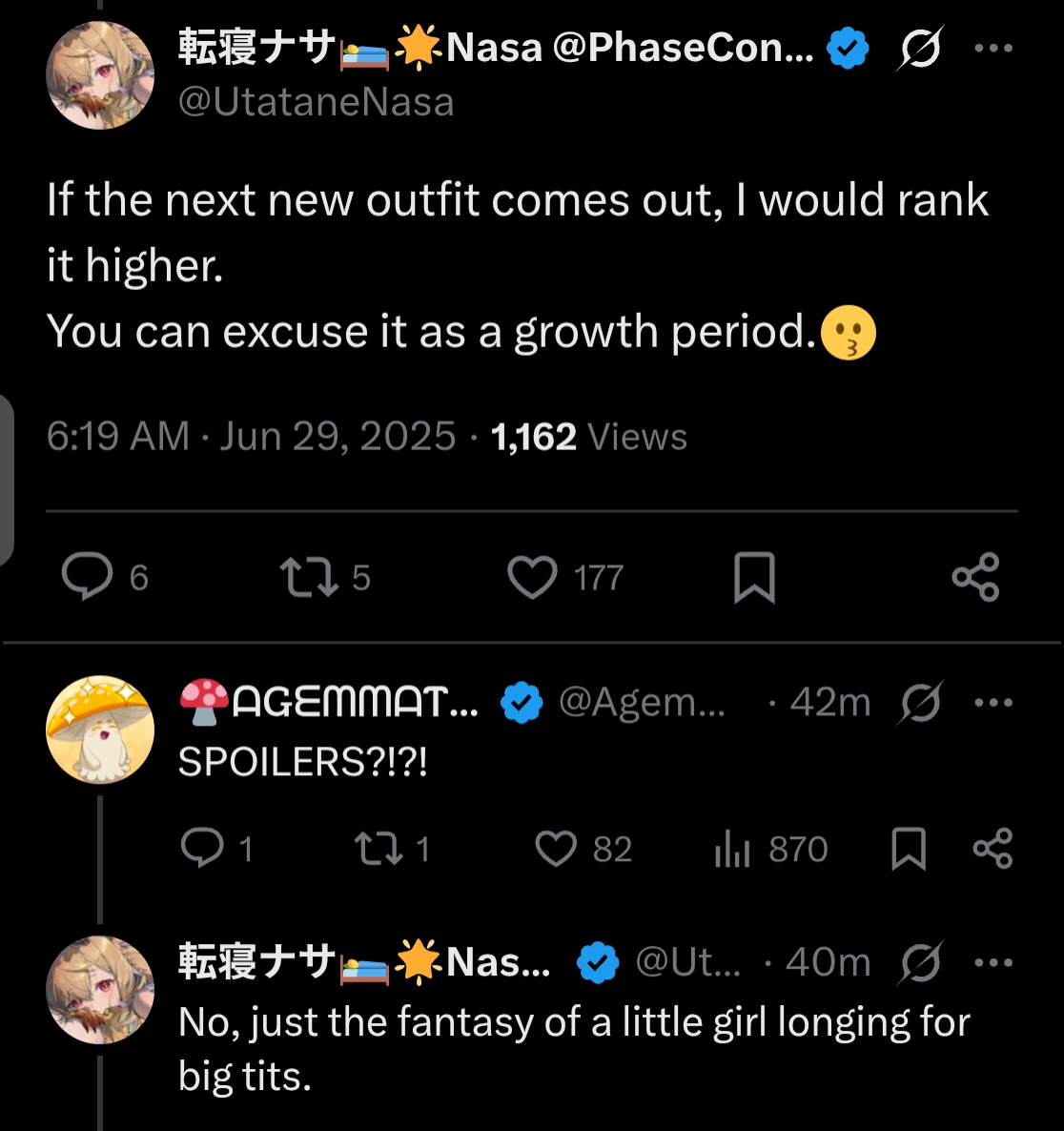
Task: Open more options for the main post
Action: pos(993,48)
